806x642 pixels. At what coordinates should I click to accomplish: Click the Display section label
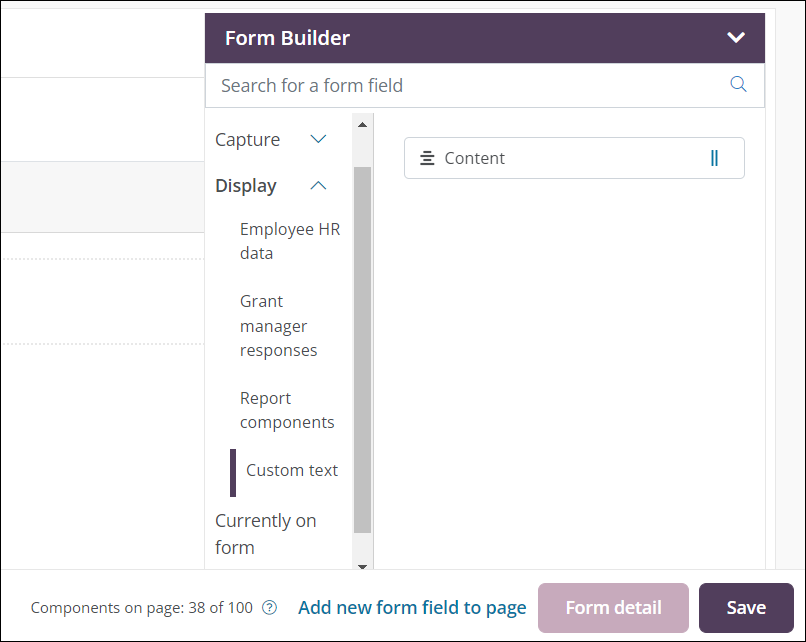[246, 186]
